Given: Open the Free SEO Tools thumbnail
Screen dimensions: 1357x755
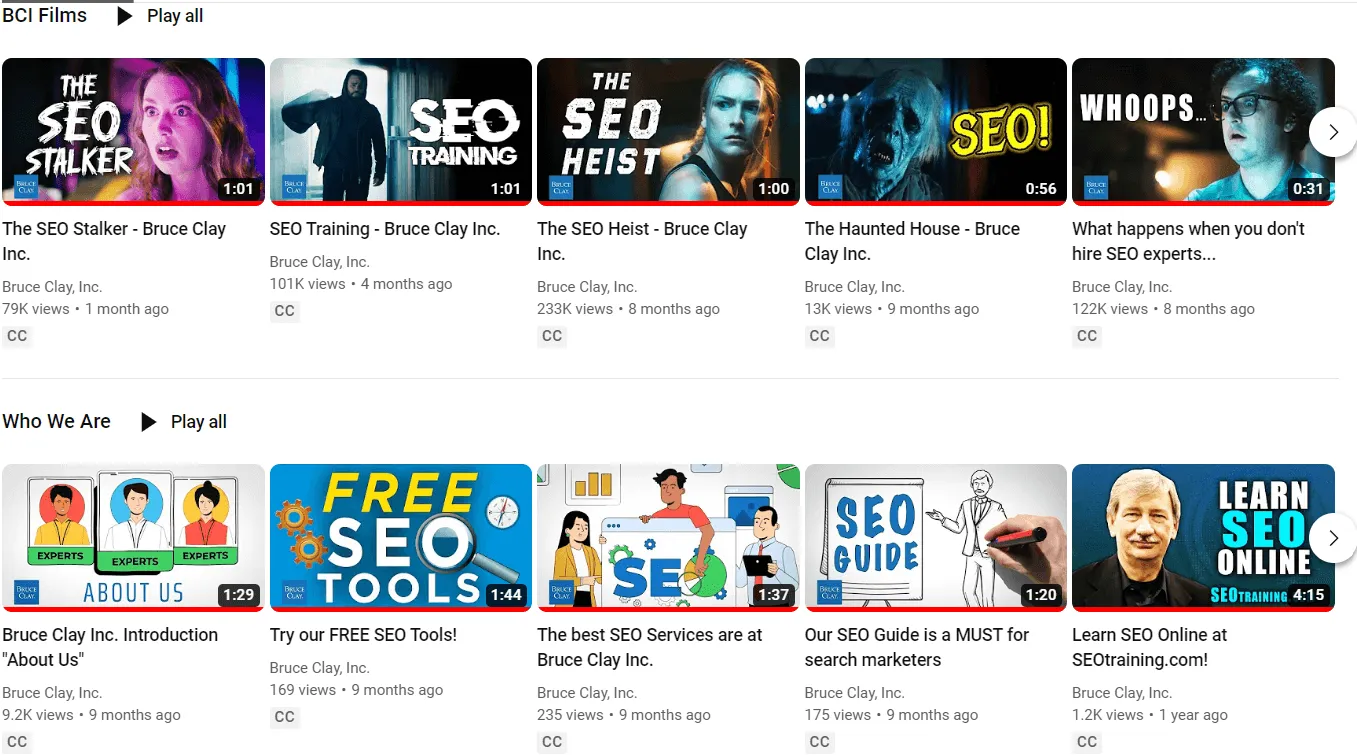Looking at the screenshot, I should (401, 537).
